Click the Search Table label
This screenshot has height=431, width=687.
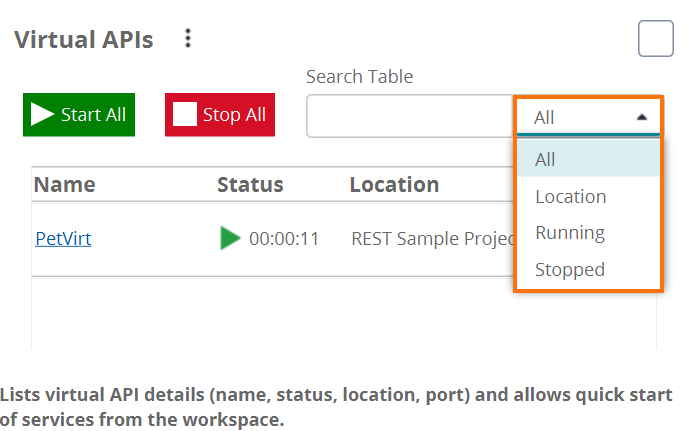click(360, 77)
